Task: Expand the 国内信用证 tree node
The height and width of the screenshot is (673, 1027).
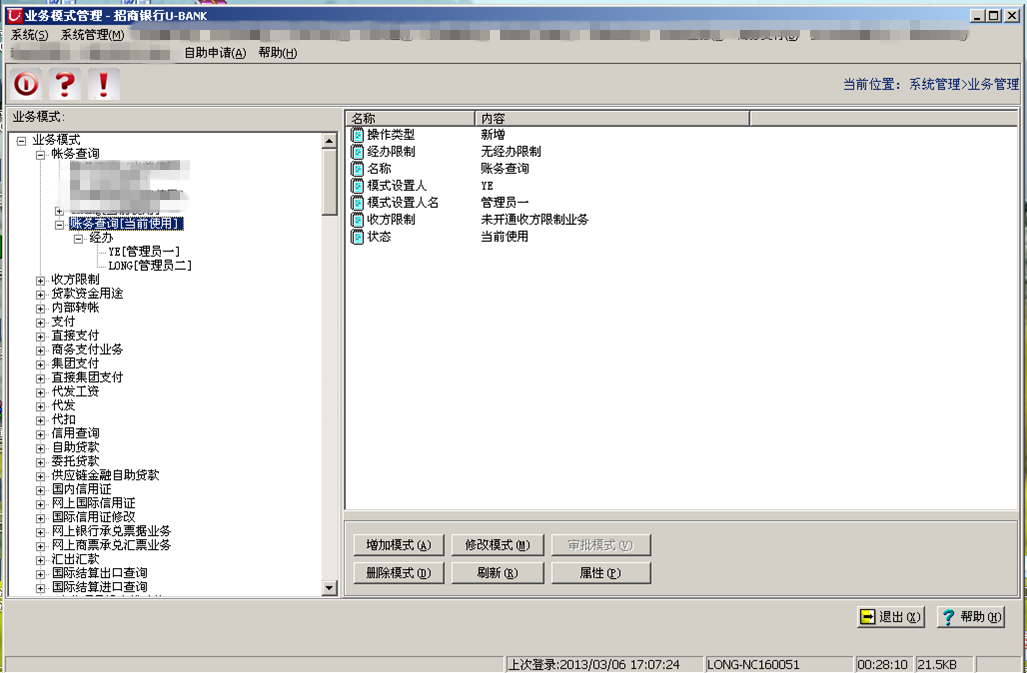Action: pos(41,490)
